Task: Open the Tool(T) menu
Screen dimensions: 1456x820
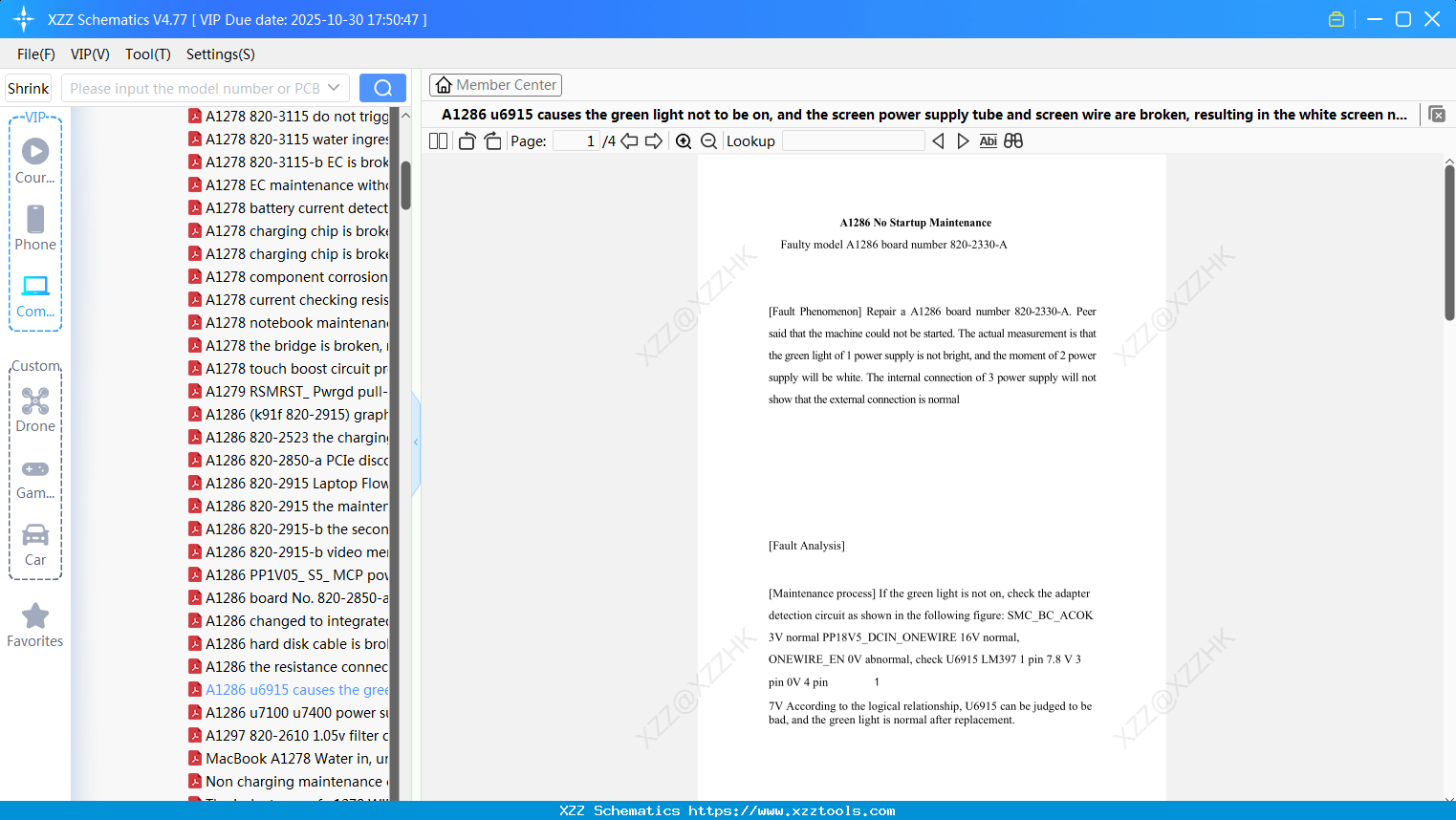Action: click(148, 54)
